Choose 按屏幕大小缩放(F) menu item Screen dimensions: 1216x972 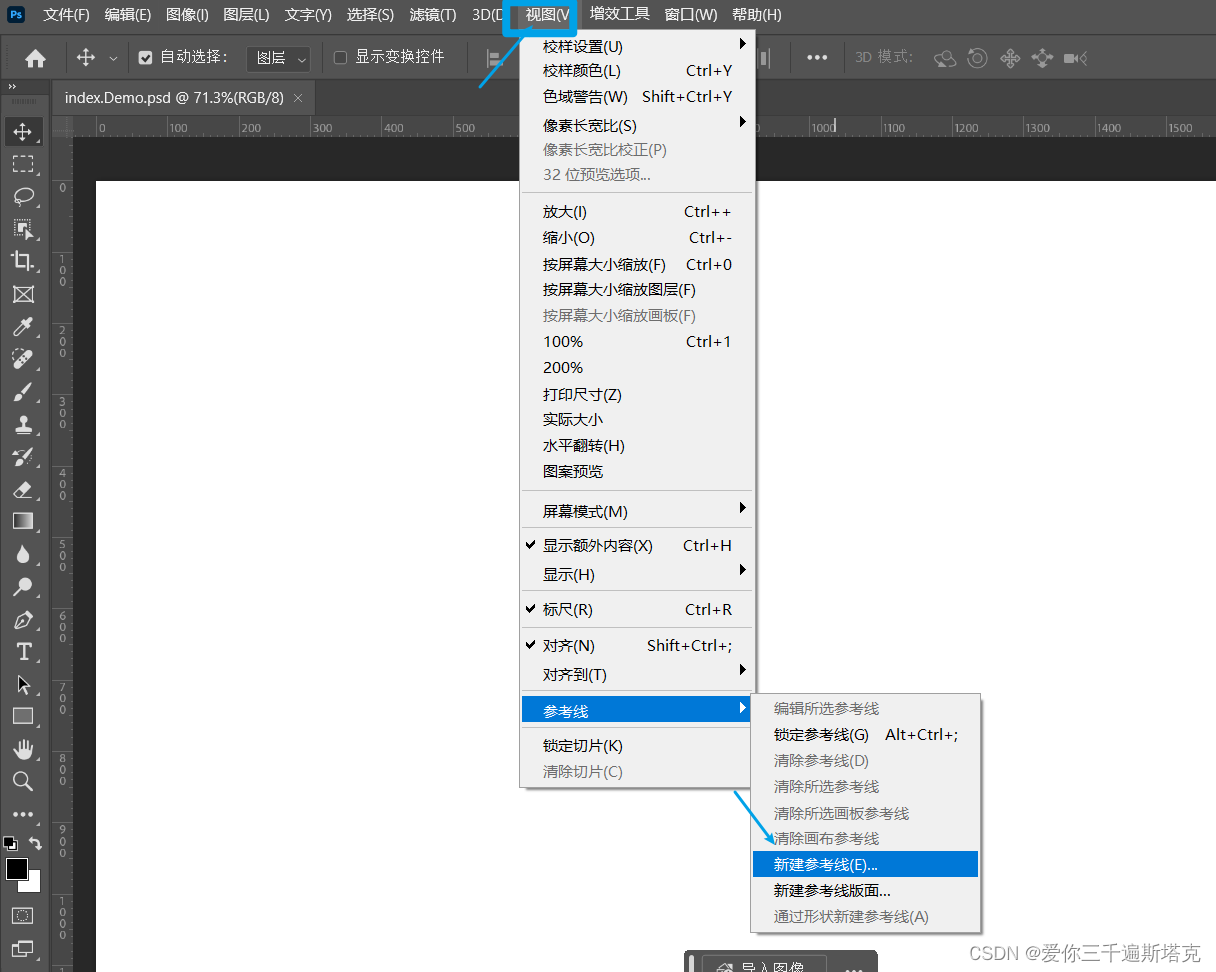click(638, 265)
